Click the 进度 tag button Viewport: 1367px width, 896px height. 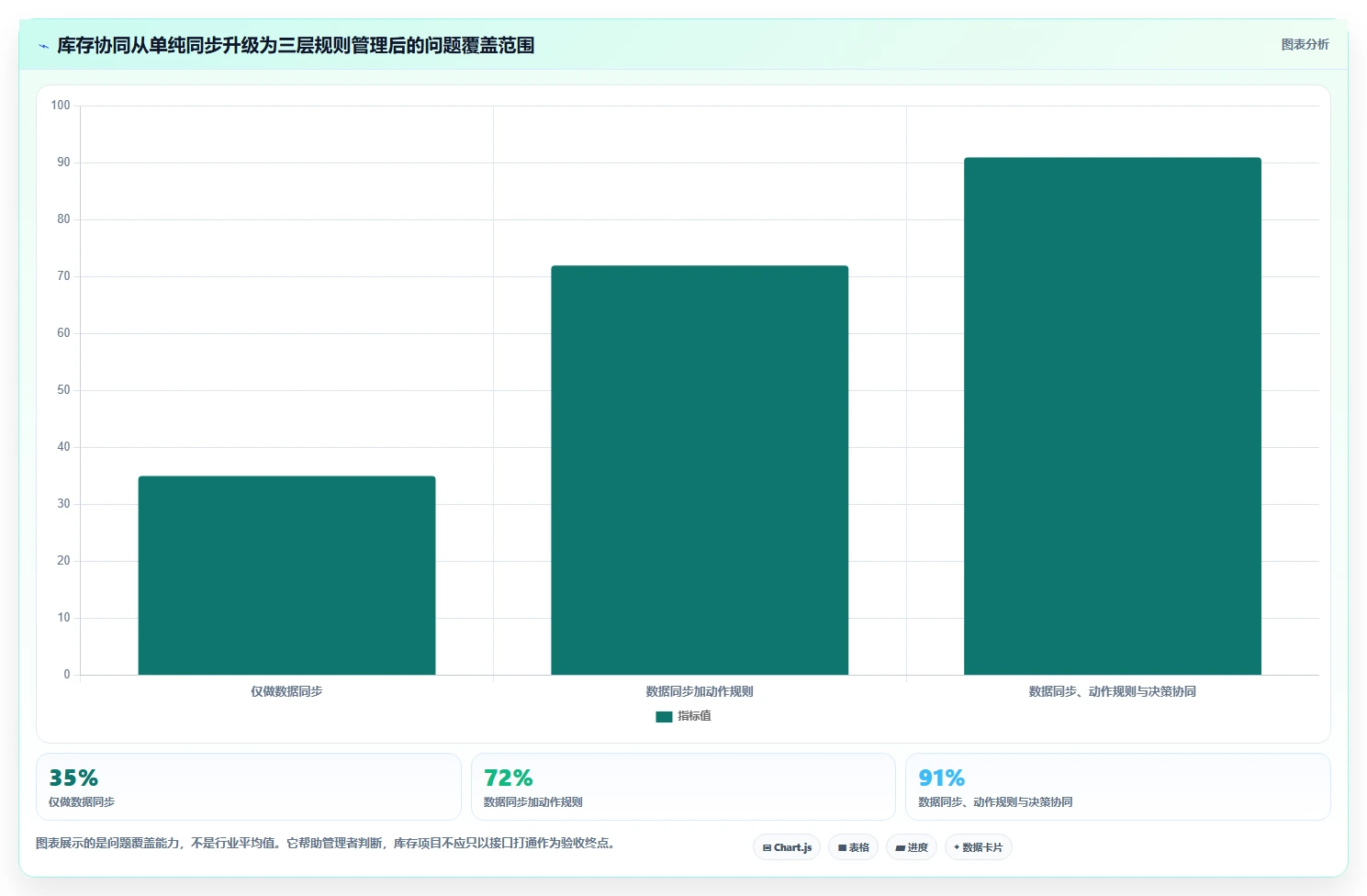point(912,847)
